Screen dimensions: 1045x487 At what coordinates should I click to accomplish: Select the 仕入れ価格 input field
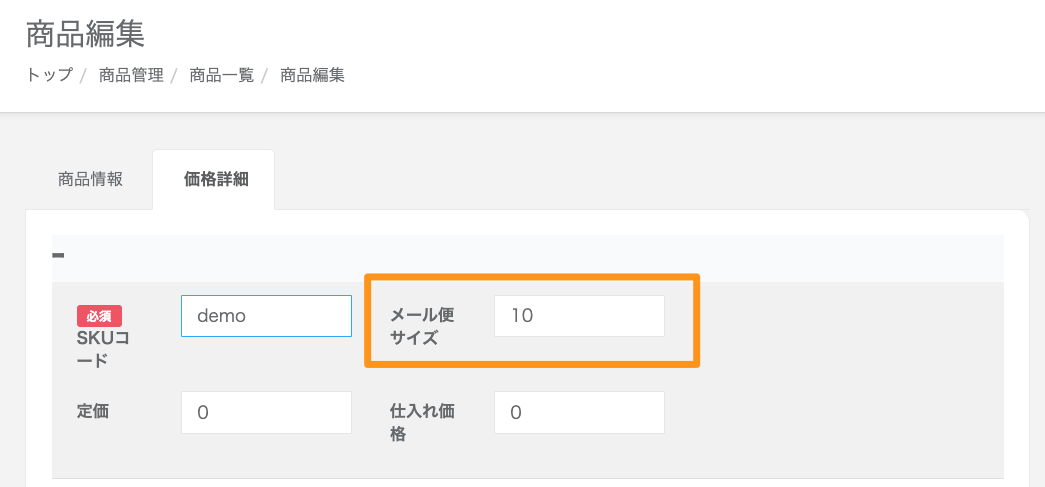tap(579, 412)
